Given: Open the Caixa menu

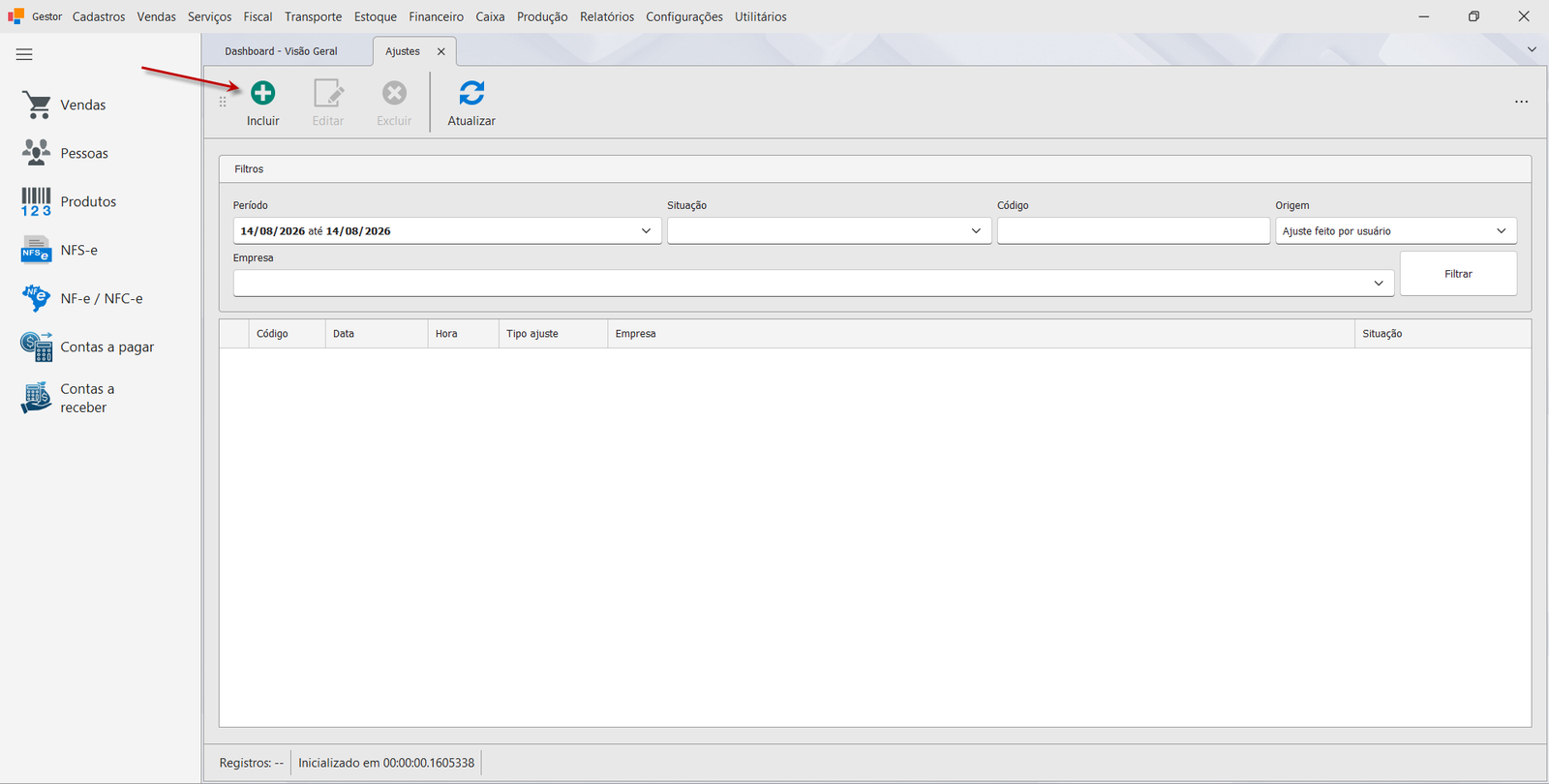Looking at the screenshot, I should coord(490,16).
